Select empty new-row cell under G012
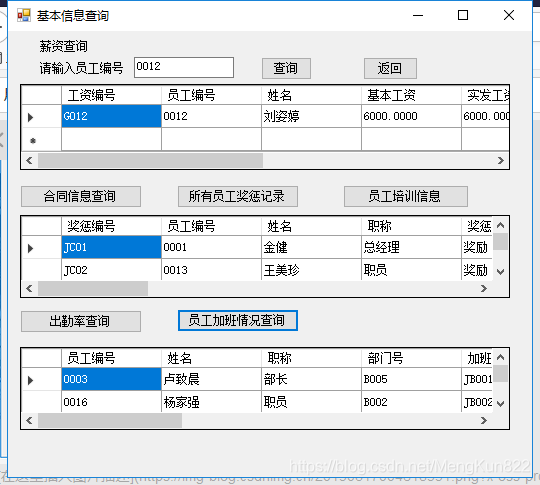Screen dimensions: 540x485 click(x=111, y=140)
